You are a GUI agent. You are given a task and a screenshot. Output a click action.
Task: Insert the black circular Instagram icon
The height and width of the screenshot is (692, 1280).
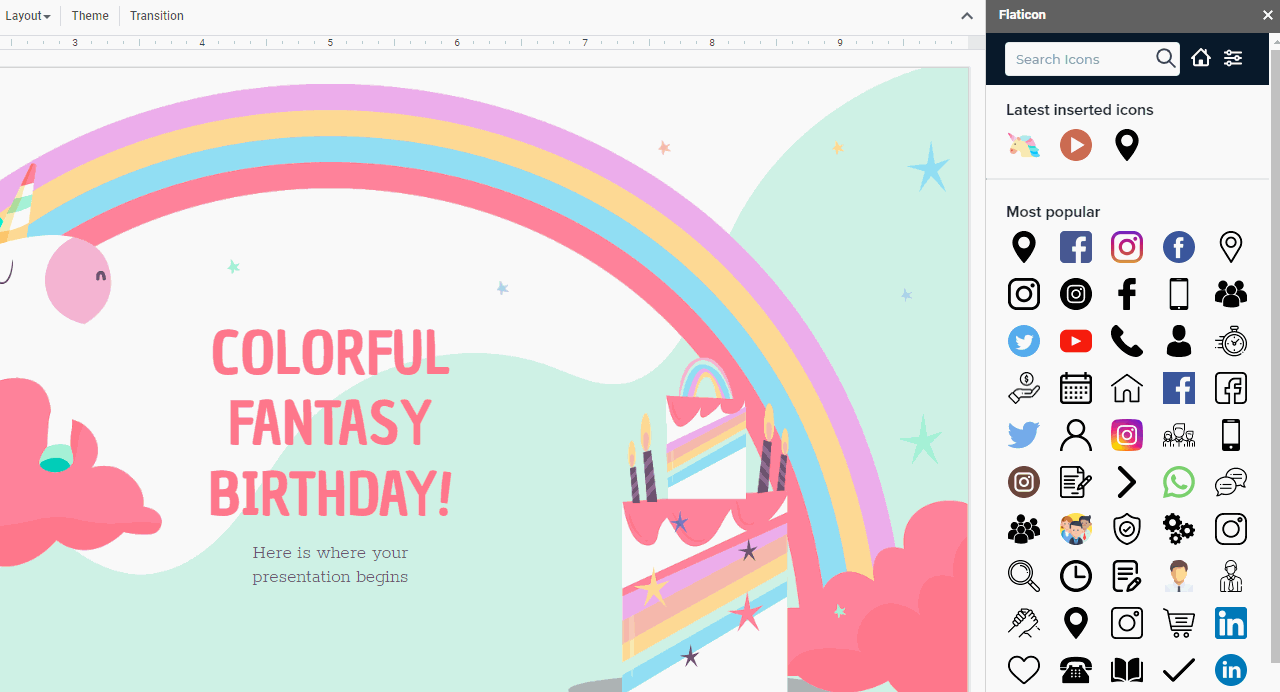coord(1076,294)
